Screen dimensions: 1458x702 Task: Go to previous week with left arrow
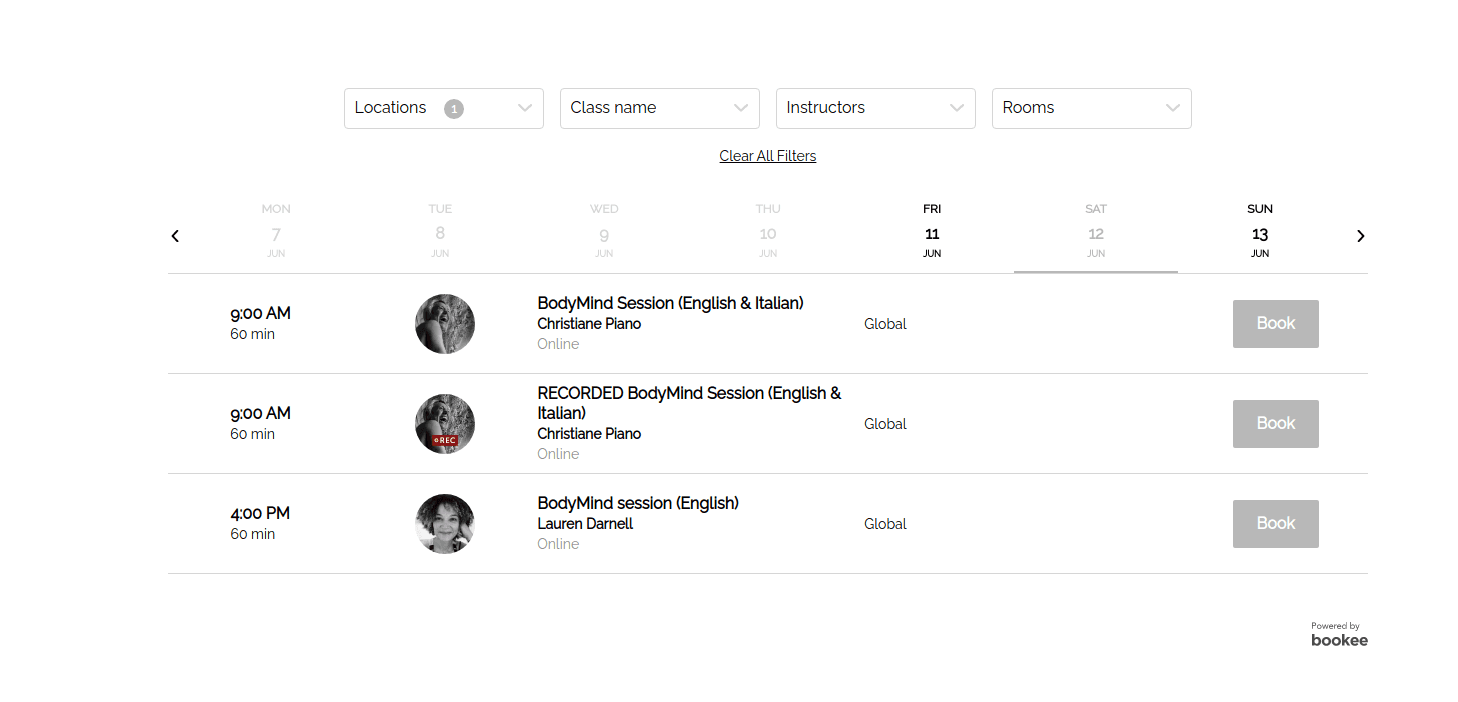[175, 236]
